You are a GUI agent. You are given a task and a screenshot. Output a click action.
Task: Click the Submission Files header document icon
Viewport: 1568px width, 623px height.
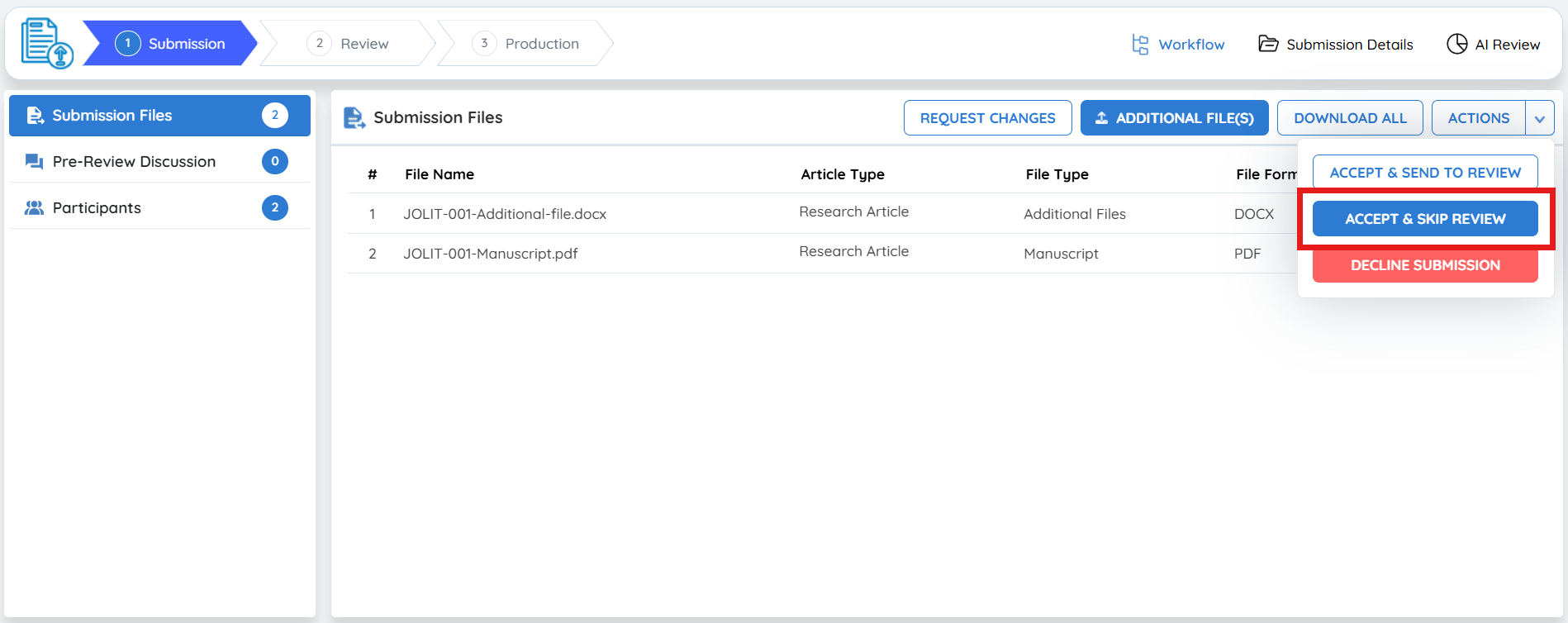[x=354, y=118]
